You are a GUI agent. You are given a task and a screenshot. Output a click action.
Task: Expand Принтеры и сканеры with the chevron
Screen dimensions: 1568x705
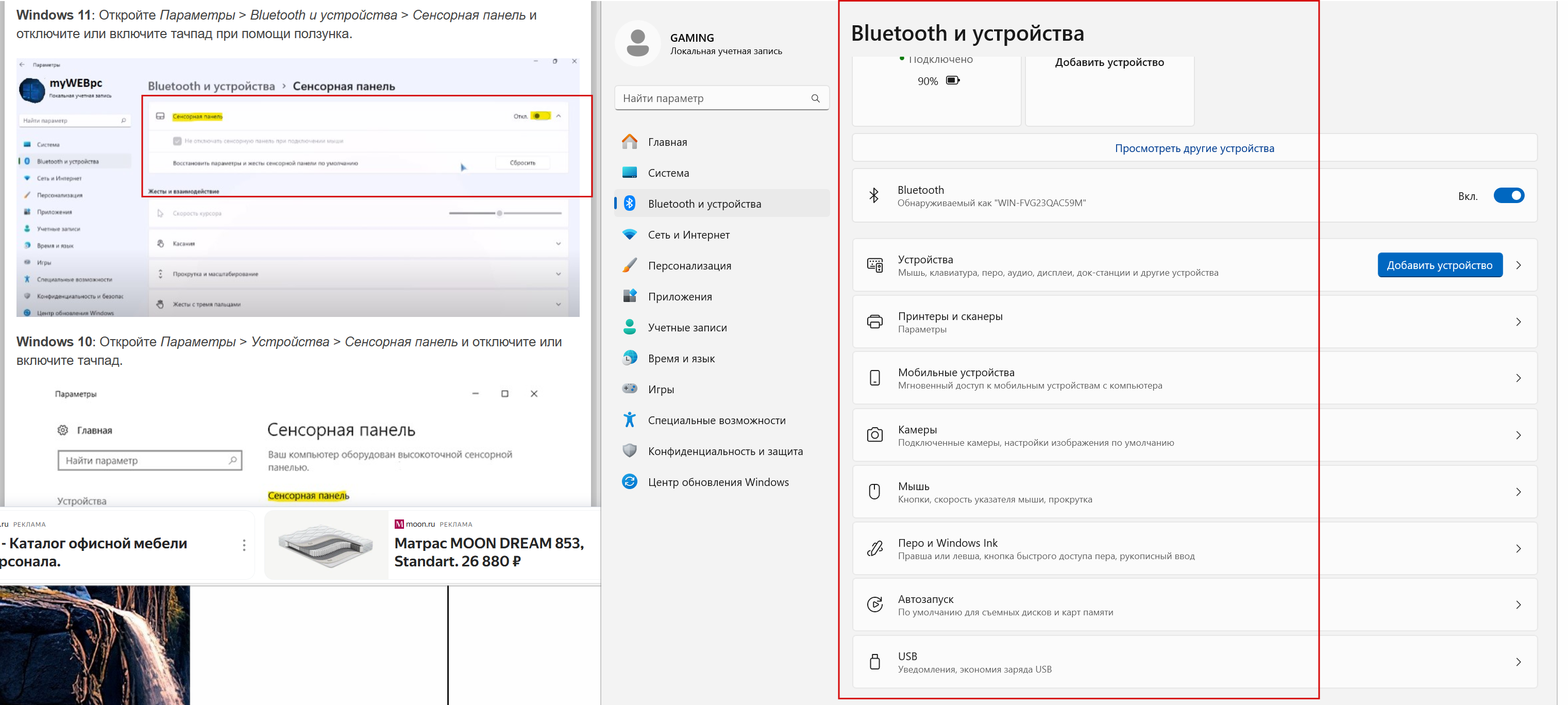tap(1518, 322)
